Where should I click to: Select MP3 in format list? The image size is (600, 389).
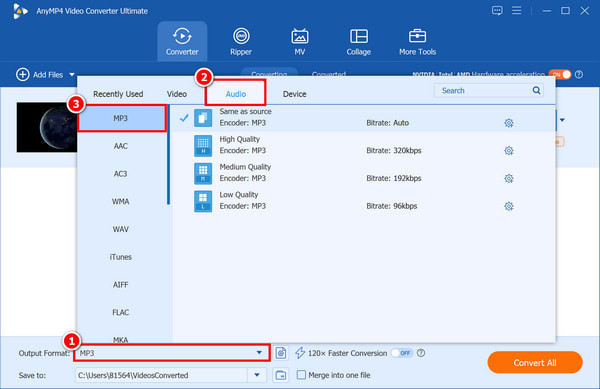coord(121,118)
